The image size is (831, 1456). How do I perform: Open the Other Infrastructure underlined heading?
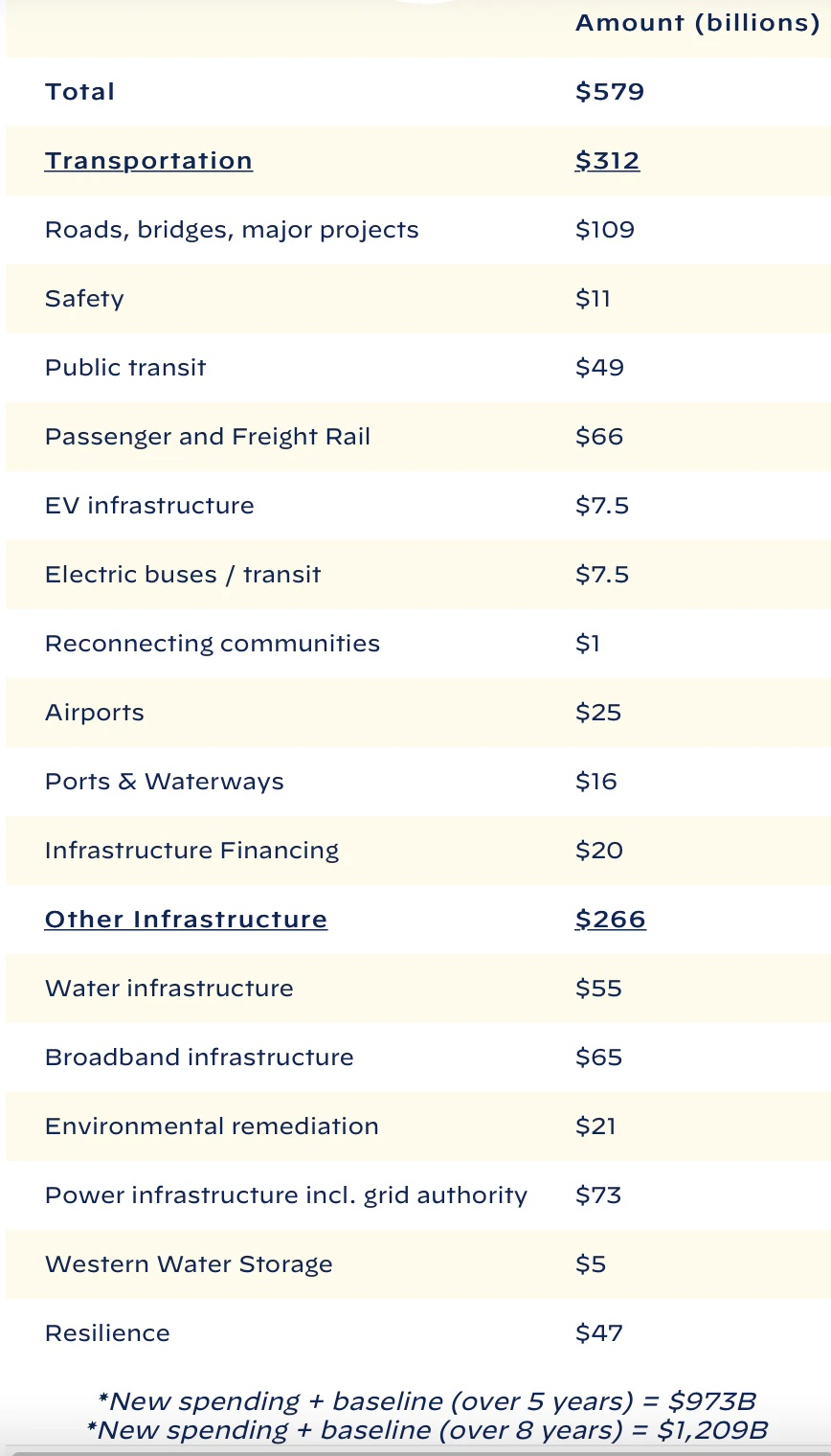tap(186, 920)
